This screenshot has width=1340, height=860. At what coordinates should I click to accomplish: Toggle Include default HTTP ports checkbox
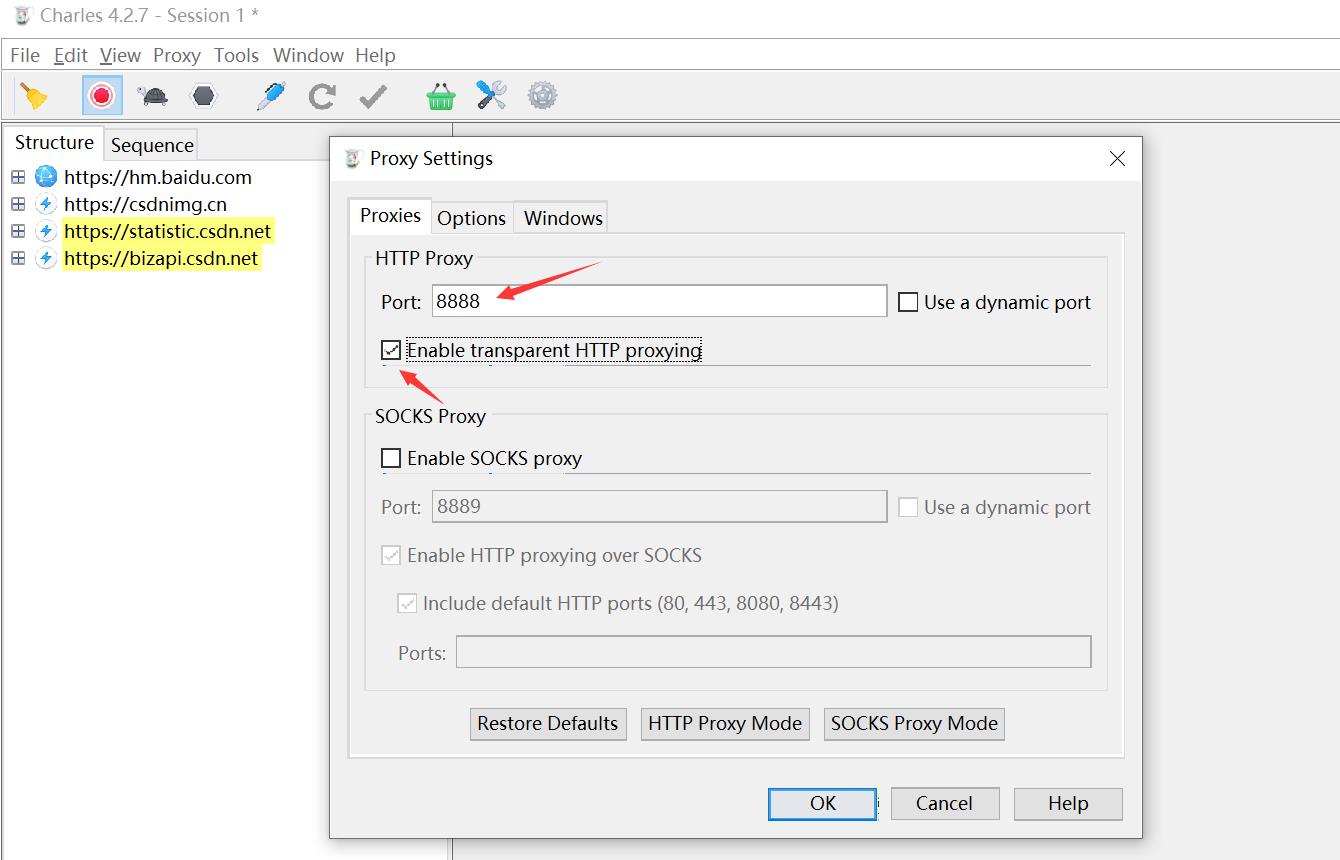point(407,603)
